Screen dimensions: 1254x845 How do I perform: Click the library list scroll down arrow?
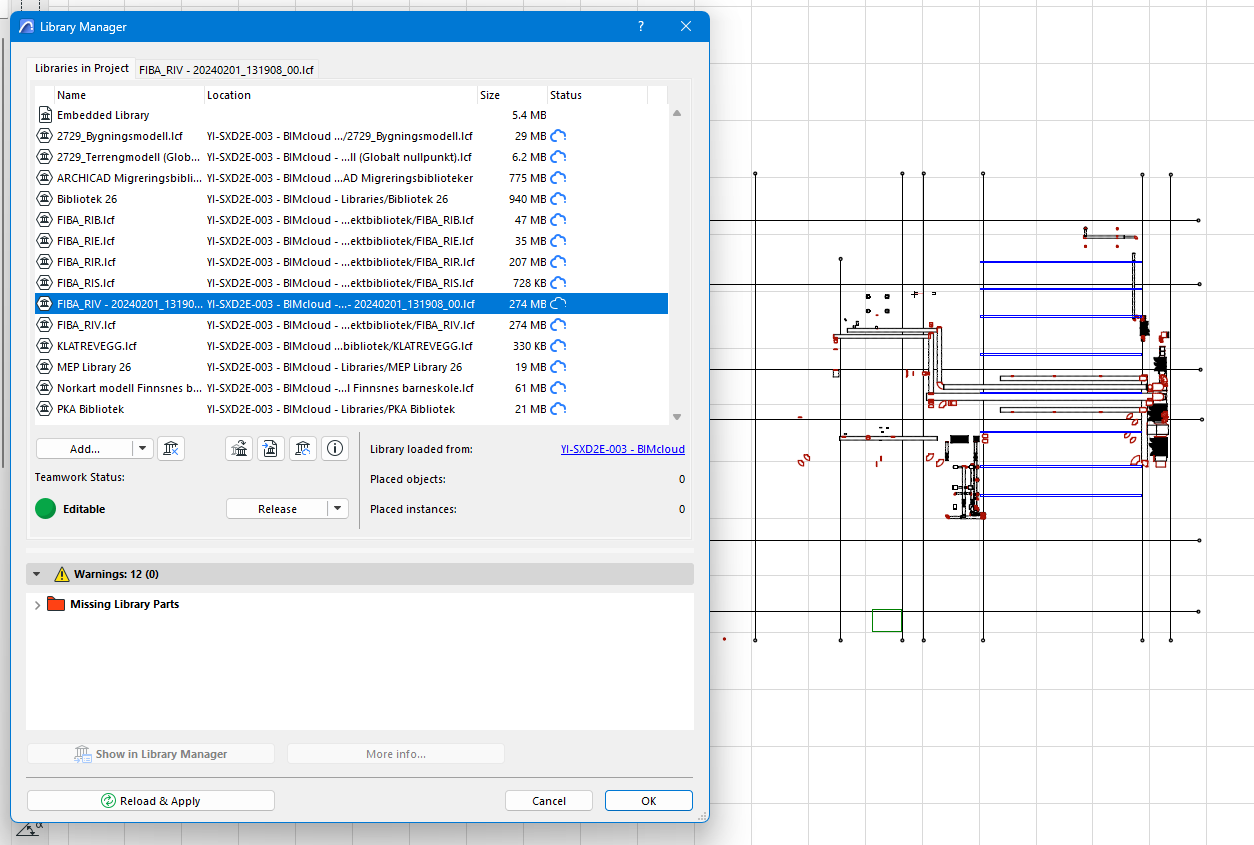click(677, 416)
